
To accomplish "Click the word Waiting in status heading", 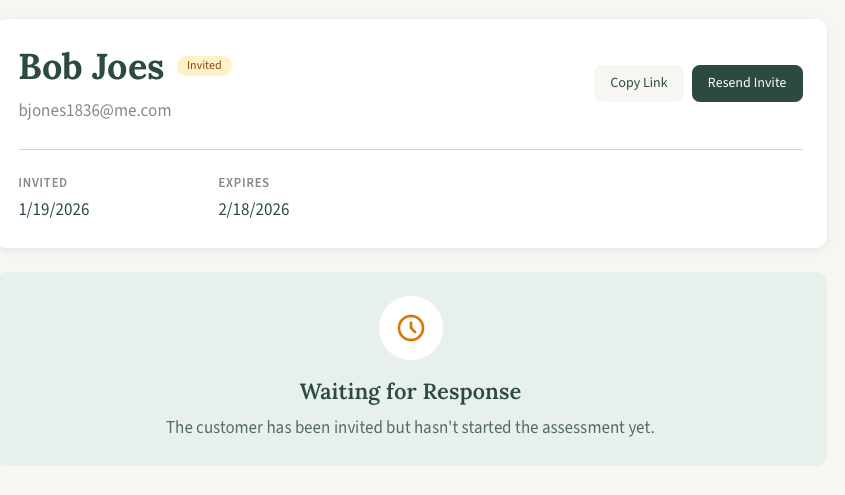I will pyautogui.click(x=340, y=392).
